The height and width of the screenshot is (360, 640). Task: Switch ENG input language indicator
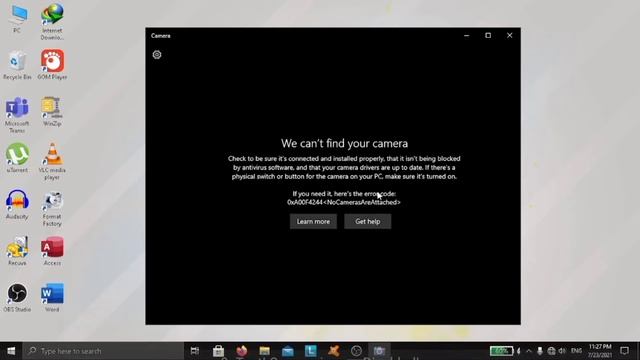point(576,351)
